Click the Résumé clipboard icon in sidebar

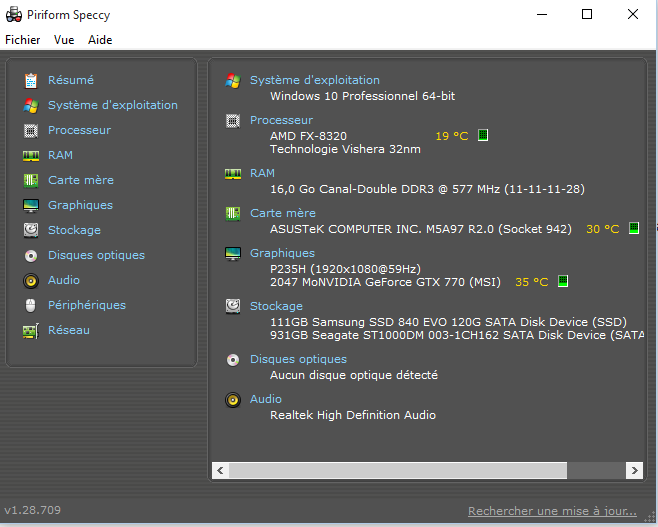31,81
